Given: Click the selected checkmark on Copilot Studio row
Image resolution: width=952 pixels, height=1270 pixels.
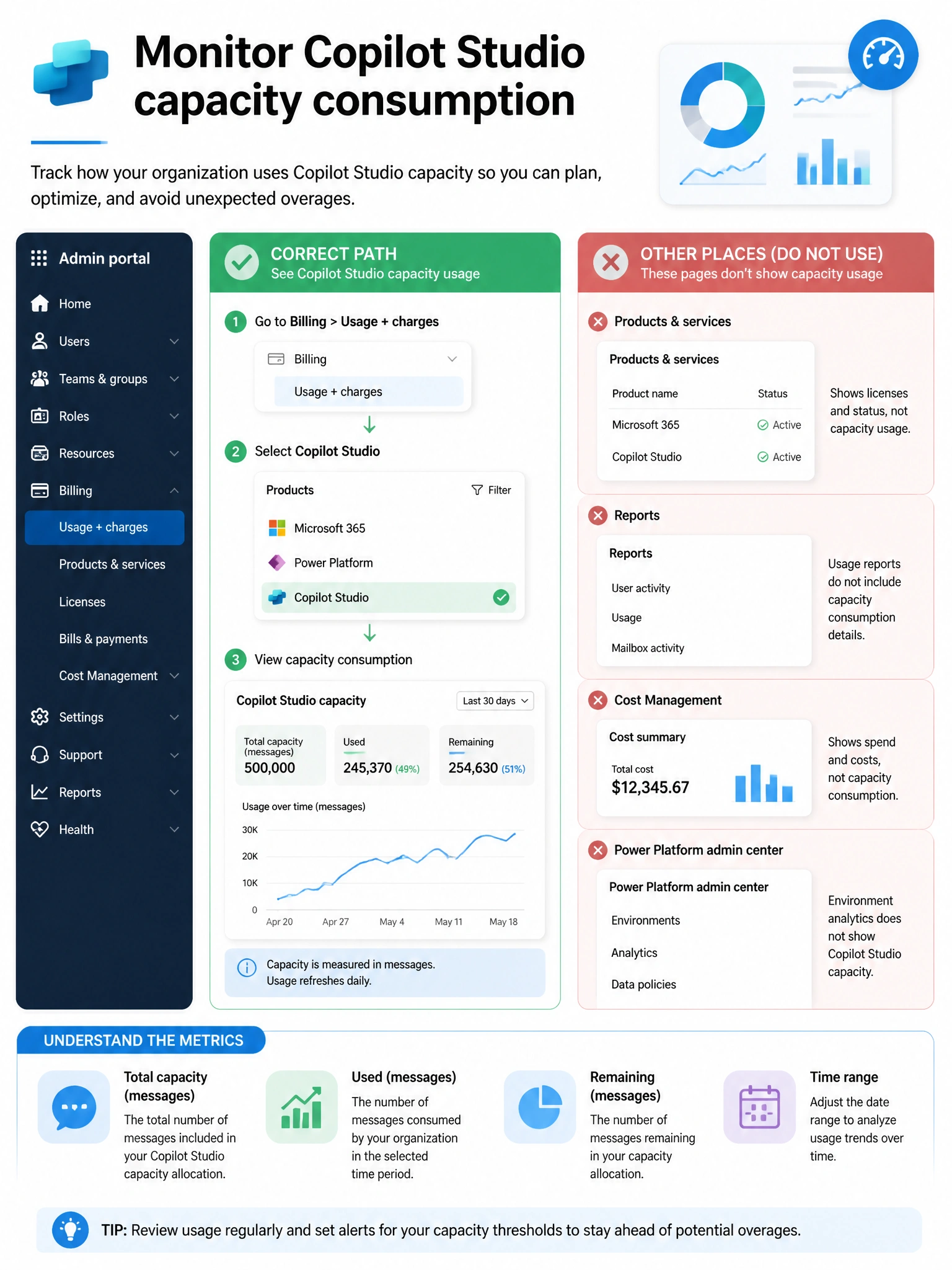Looking at the screenshot, I should coord(501,597).
